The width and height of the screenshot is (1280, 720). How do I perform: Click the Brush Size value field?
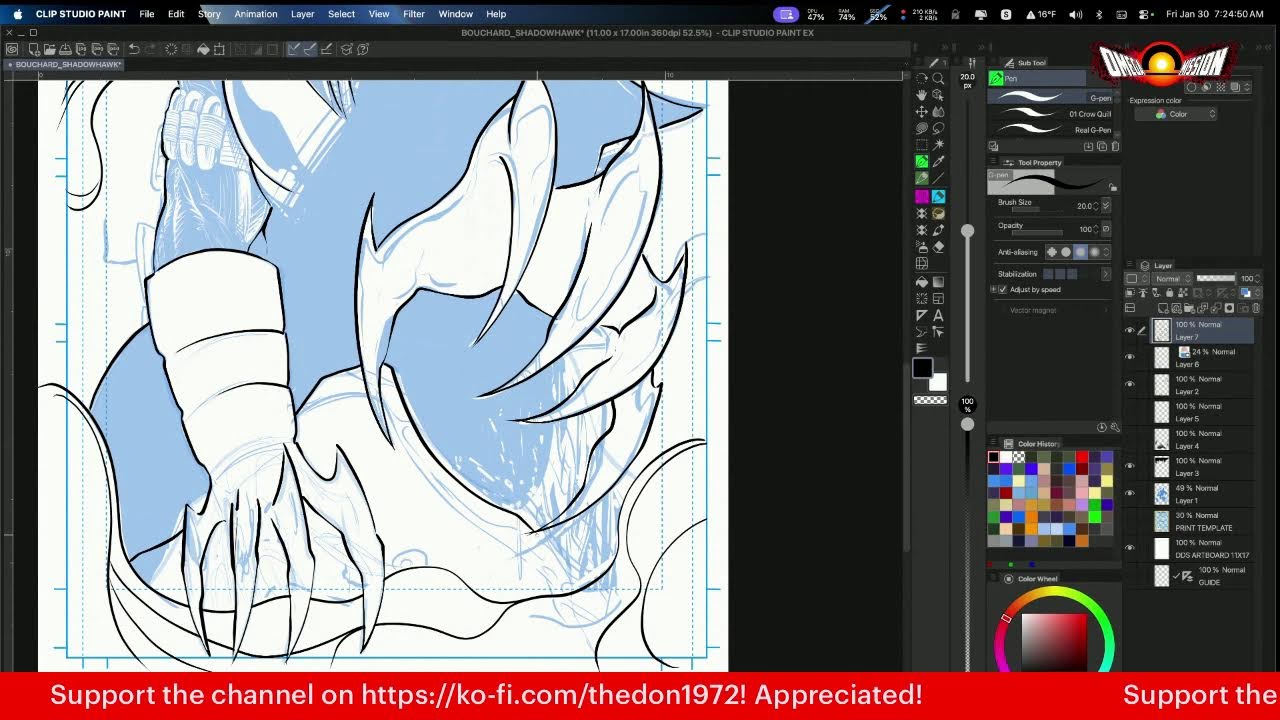point(1085,206)
